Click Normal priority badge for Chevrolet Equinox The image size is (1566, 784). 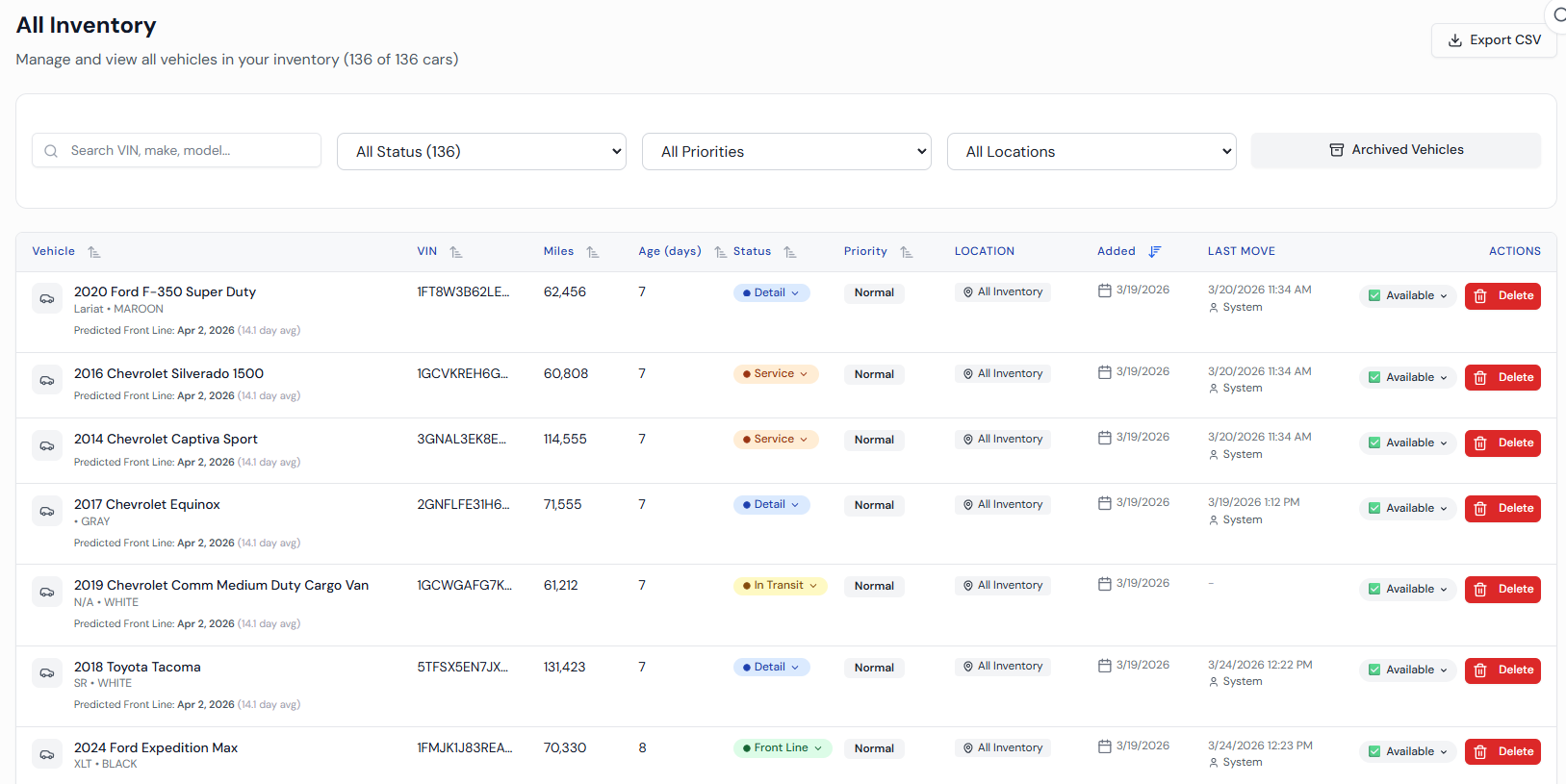(x=874, y=505)
